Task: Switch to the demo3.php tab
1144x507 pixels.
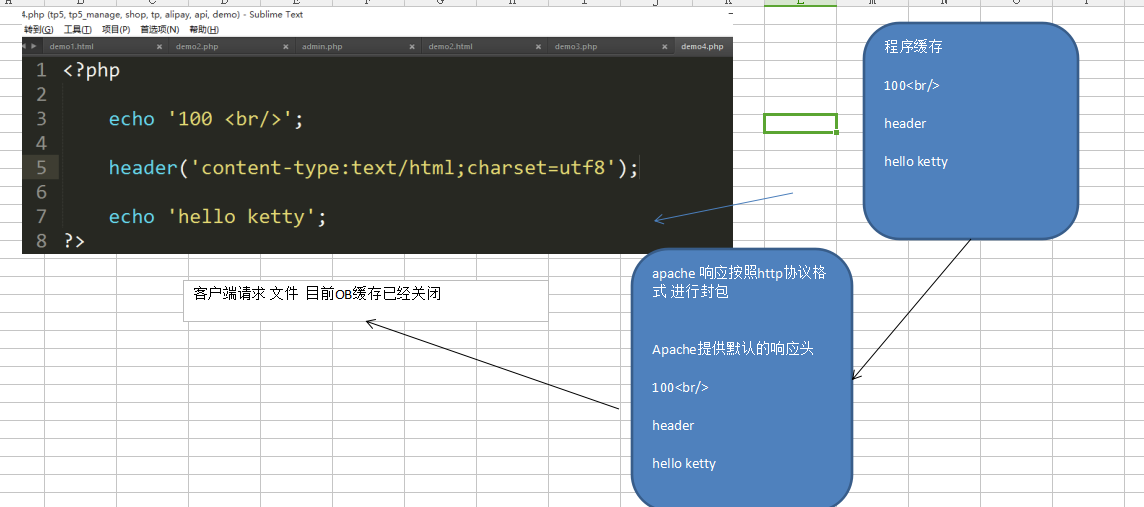Action: pos(575,47)
